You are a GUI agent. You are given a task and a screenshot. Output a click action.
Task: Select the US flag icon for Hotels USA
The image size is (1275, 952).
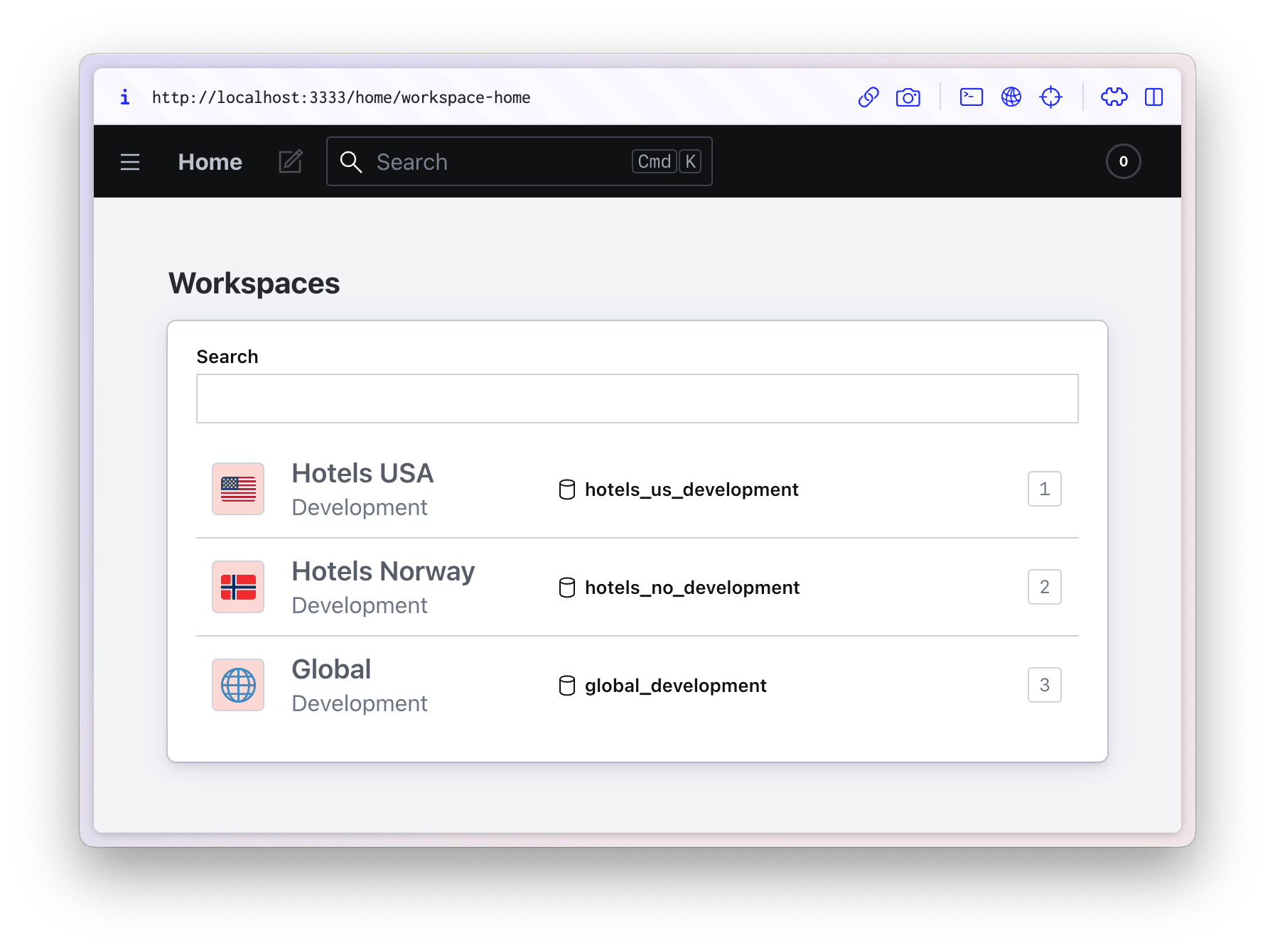[x=237, y=488]
